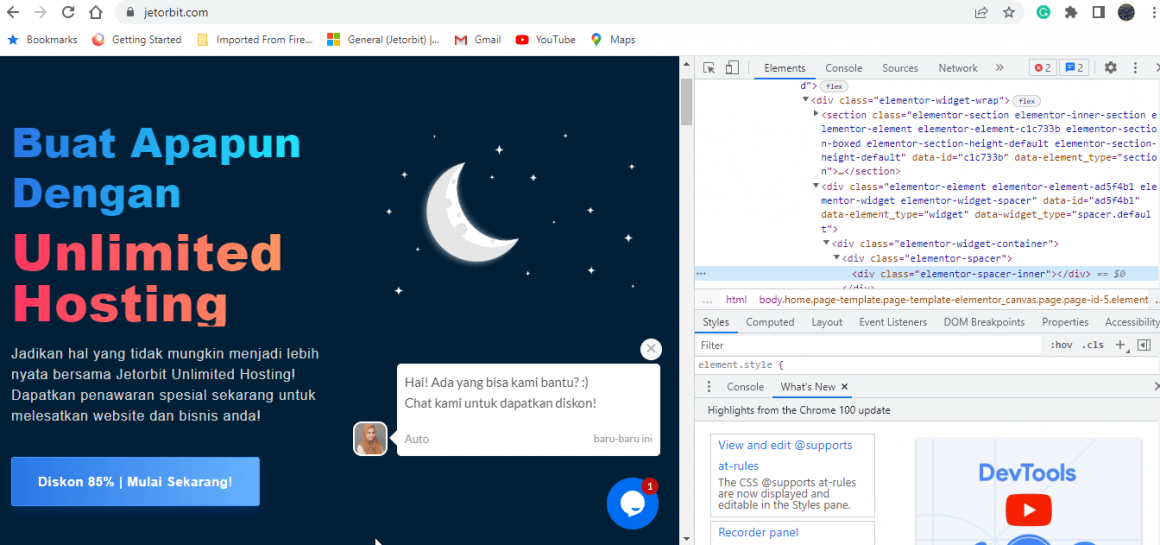Show more DevTools tabs chevron
Image resolution: width=1160 pixels, height=545 pixels.
point(999,68)
